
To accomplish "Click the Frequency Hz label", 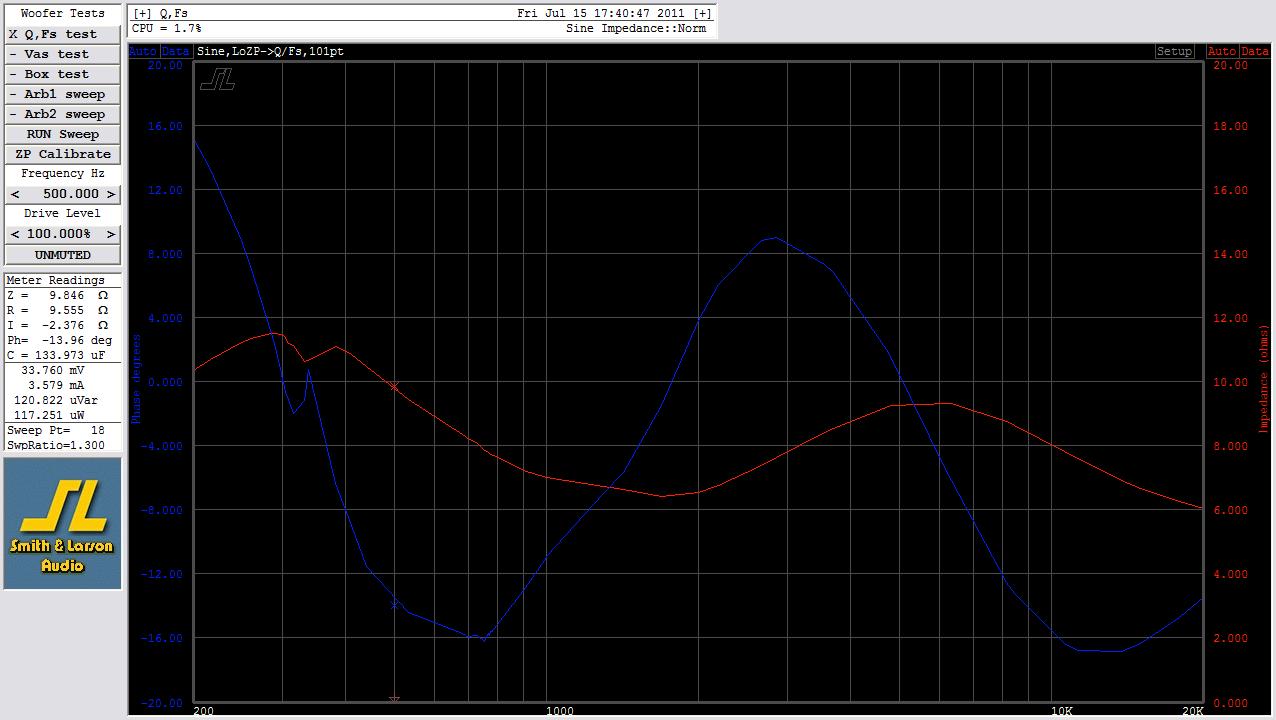I will coord(62,174).
